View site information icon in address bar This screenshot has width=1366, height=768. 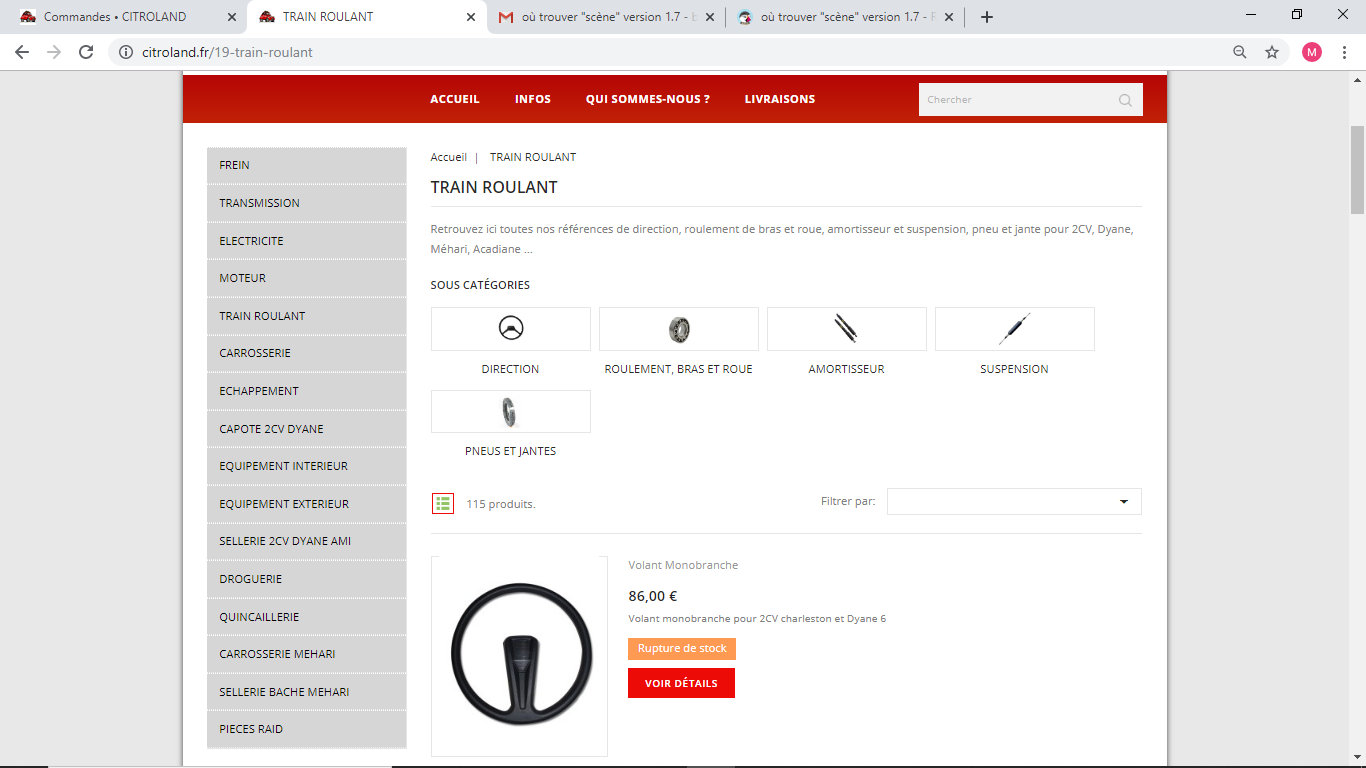[x=125, y=52]
